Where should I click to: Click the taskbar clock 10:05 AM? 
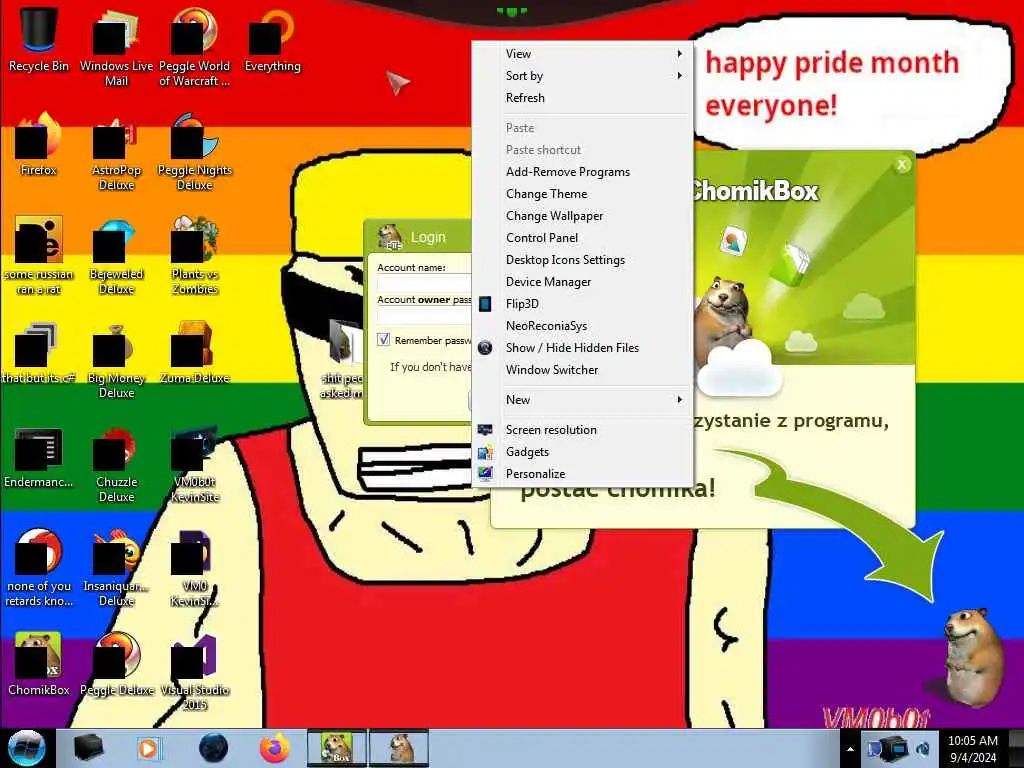[972, 748]
